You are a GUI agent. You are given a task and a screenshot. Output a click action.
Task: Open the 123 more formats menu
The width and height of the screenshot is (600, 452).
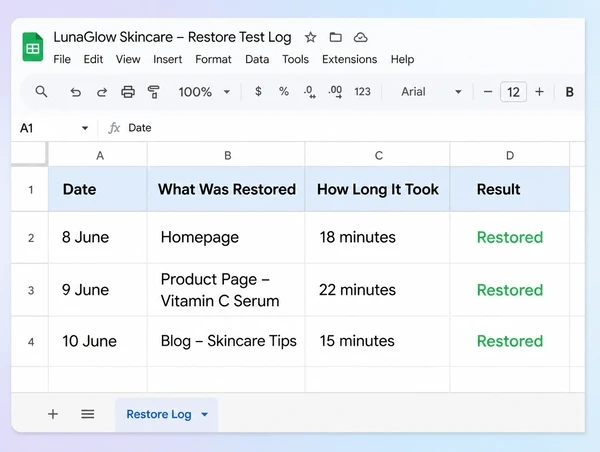click(362, 92)
